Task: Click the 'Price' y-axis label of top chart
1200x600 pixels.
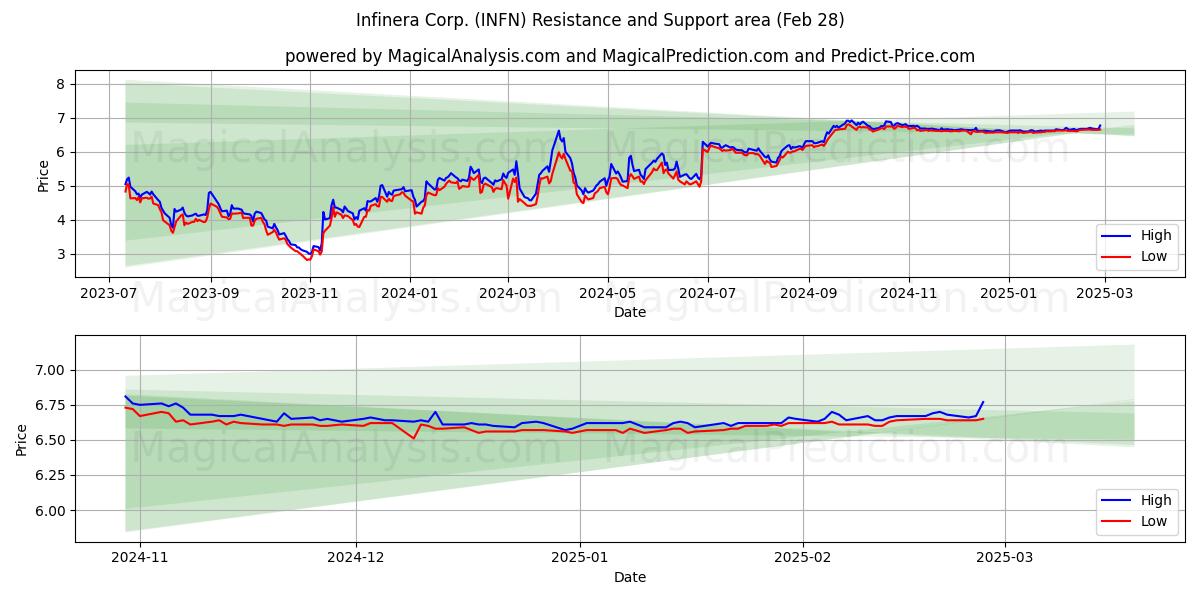Action: pos(43,175)
